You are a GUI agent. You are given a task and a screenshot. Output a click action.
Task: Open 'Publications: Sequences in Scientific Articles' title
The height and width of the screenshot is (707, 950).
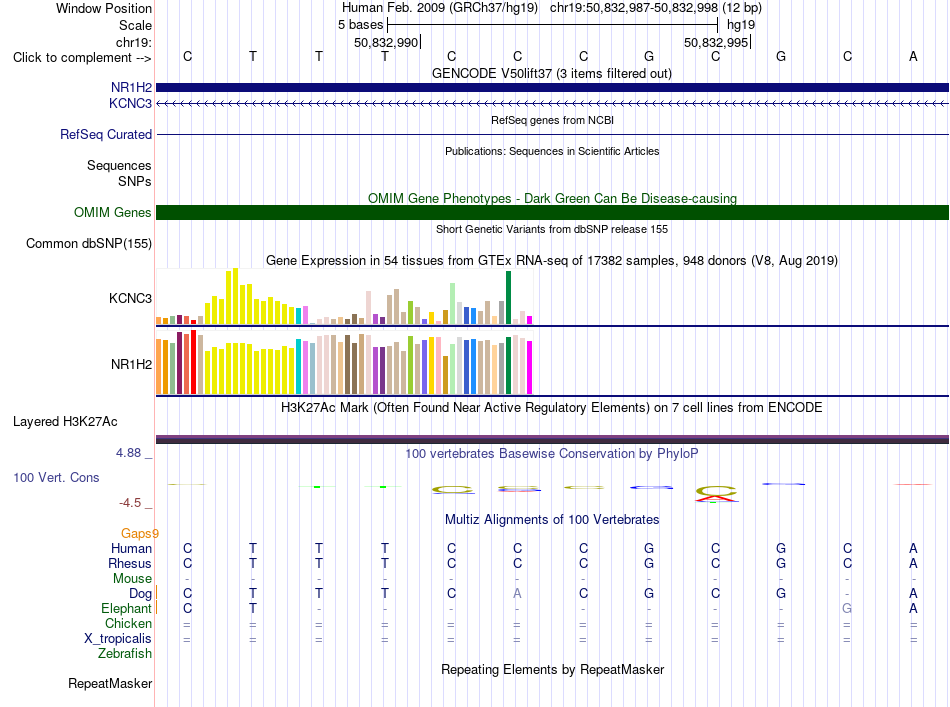point(552,151)
